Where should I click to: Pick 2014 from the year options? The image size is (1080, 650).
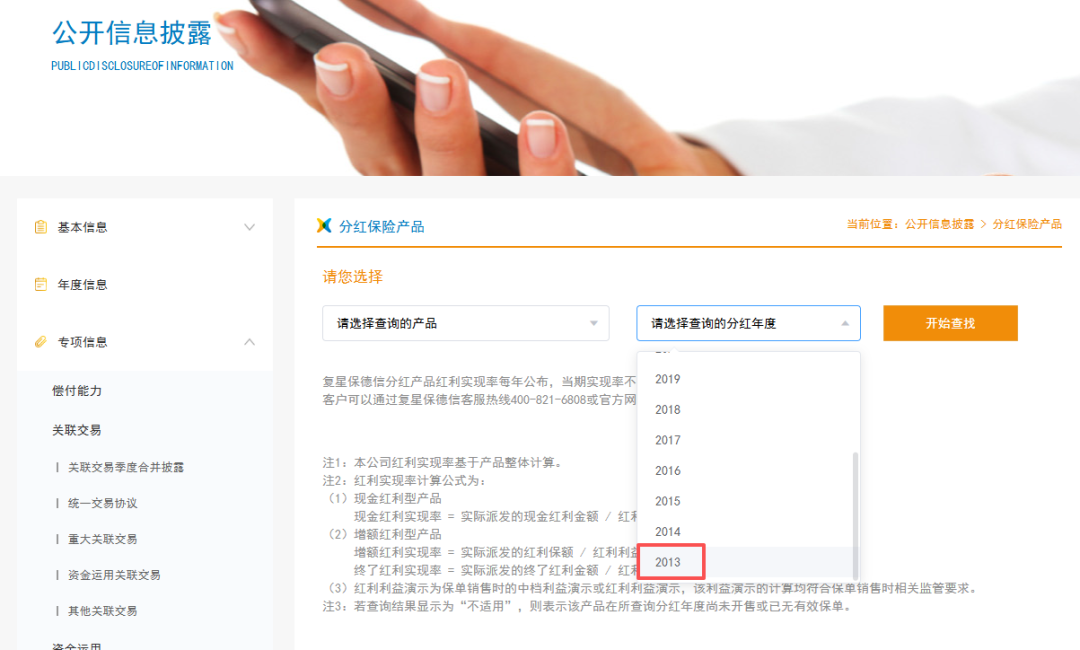tap(668, 532)
